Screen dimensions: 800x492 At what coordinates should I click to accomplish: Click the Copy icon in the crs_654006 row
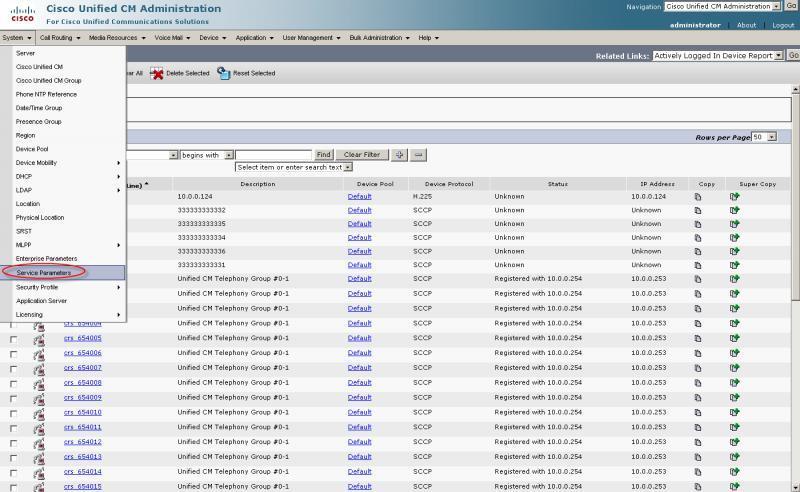pos(697,353)
